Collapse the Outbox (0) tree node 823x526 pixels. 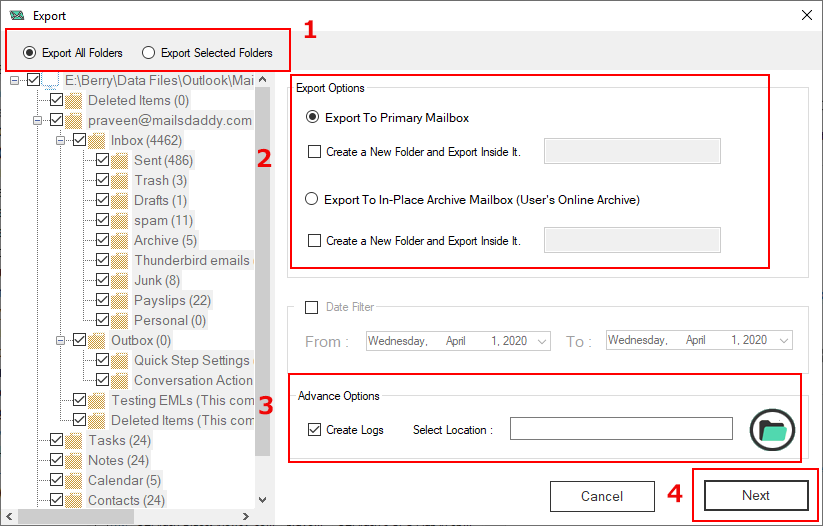coord(60,341)
